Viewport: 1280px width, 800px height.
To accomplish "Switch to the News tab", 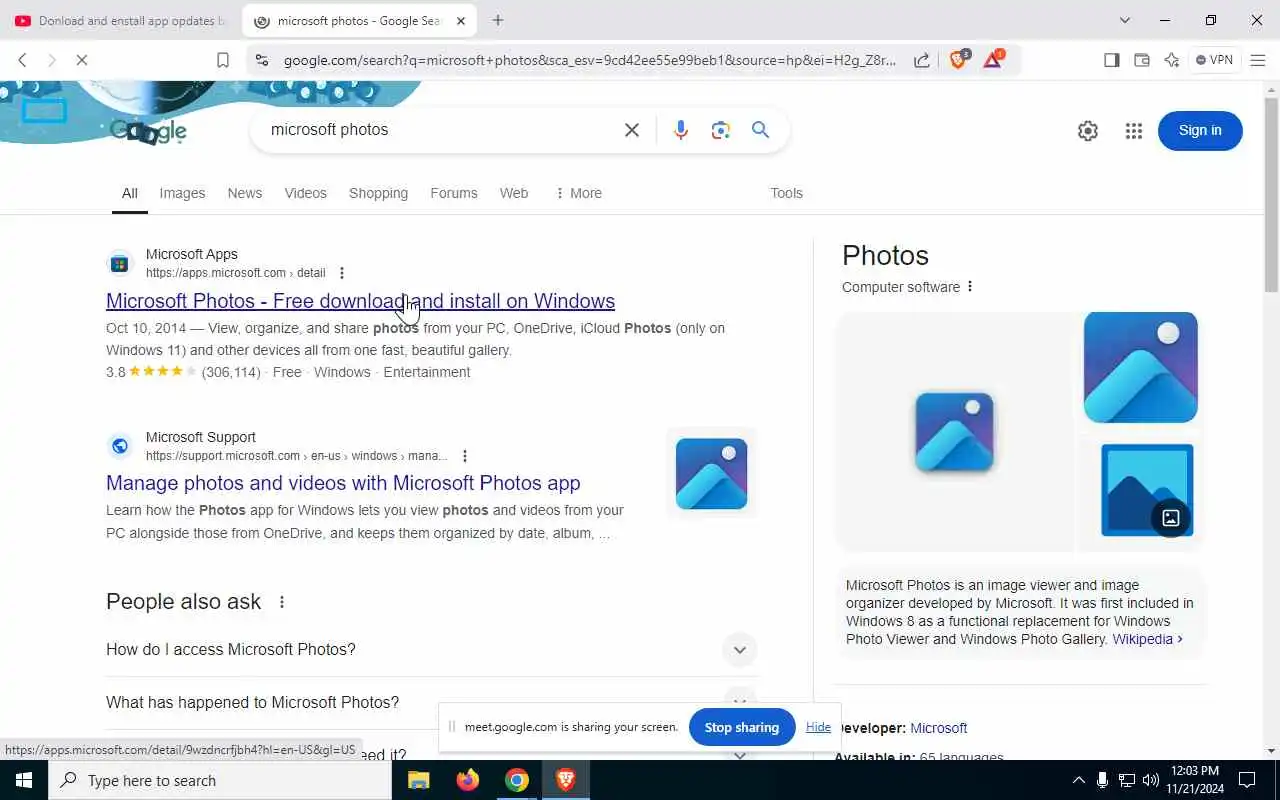I will pos(245,193).
